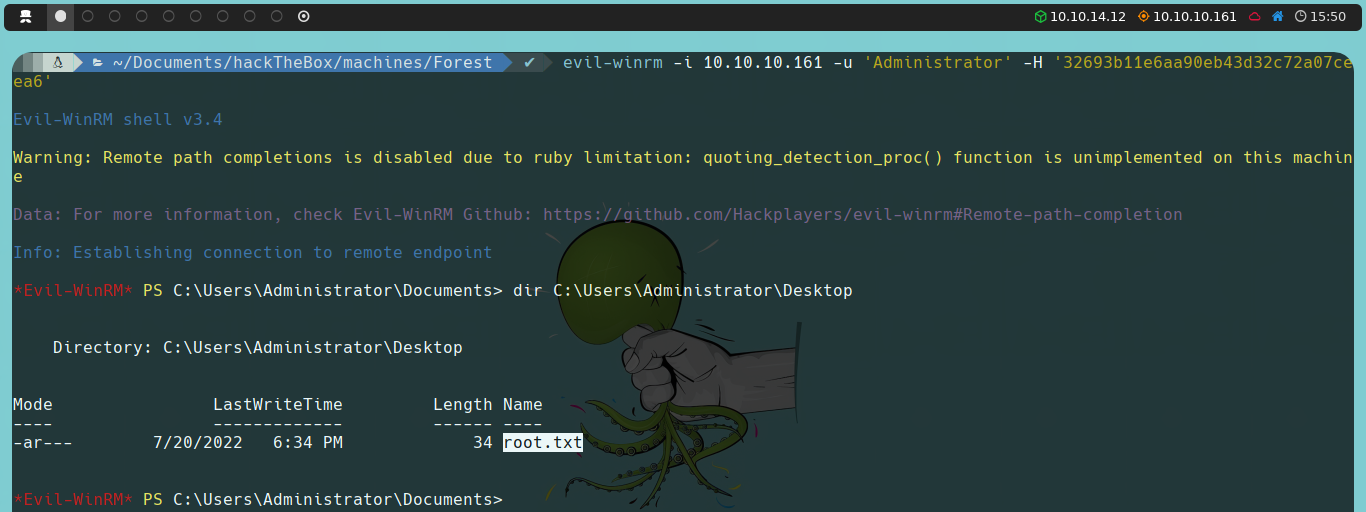This screenshot has height=512, width=1366.
Task: Click the length value 34
Action: tap(483, 442)
